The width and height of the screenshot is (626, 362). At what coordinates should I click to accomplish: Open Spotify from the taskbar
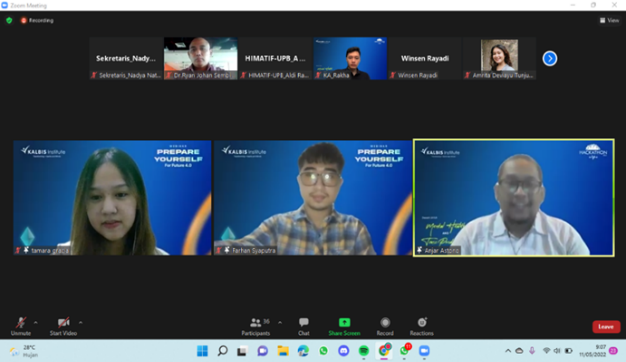coord(364,351)
